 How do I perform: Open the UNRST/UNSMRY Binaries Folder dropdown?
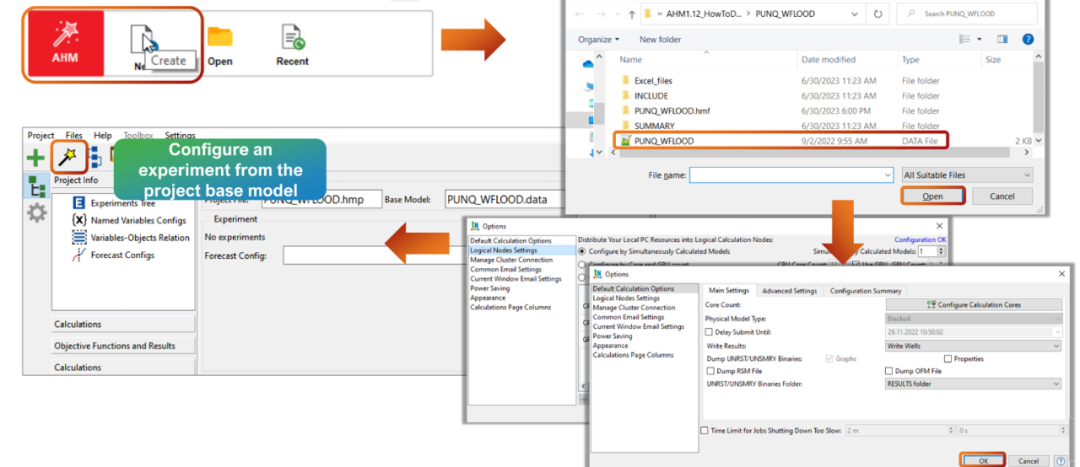[x=972, y=383]
